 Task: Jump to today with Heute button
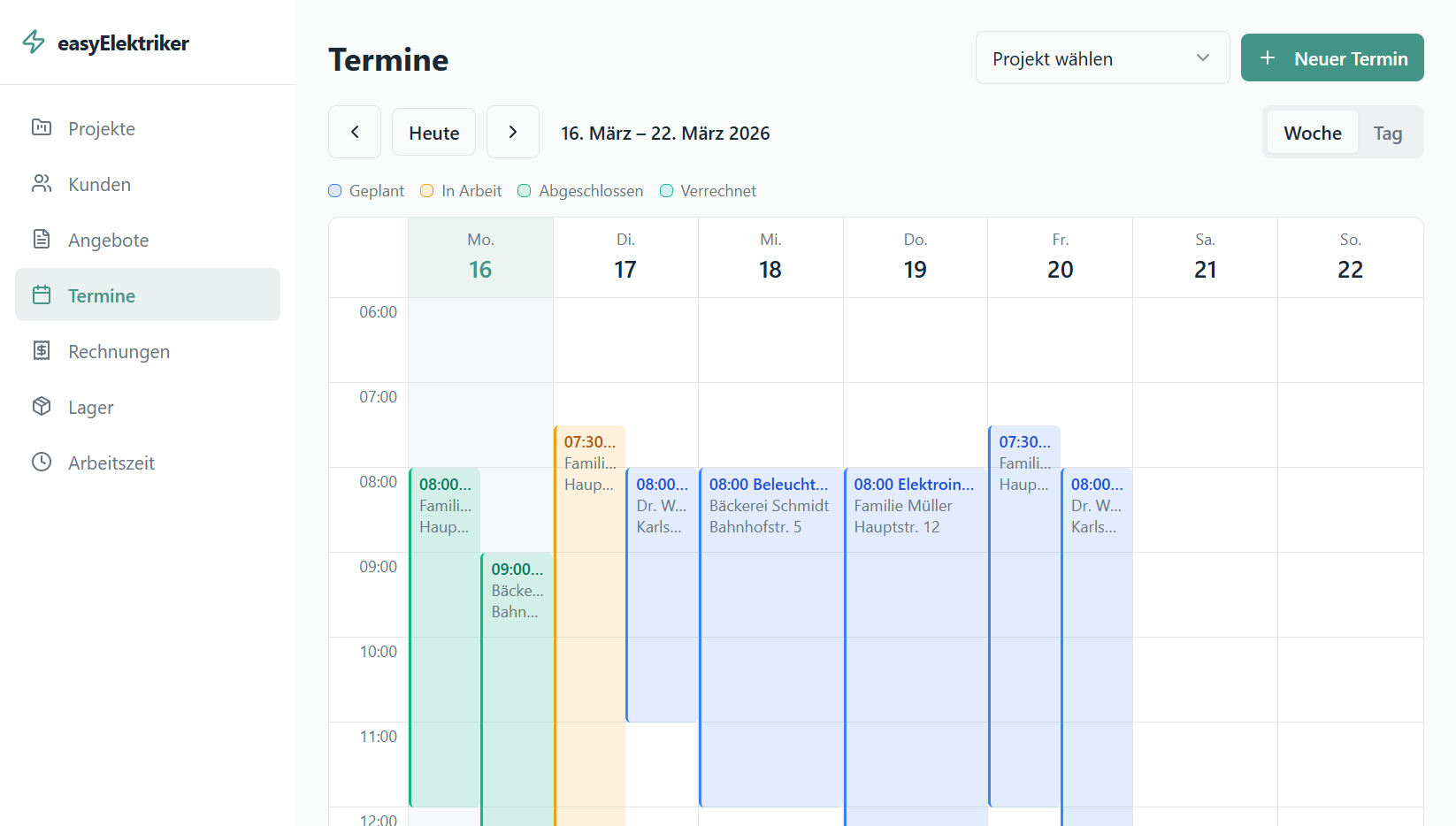[x=433, y=133]
